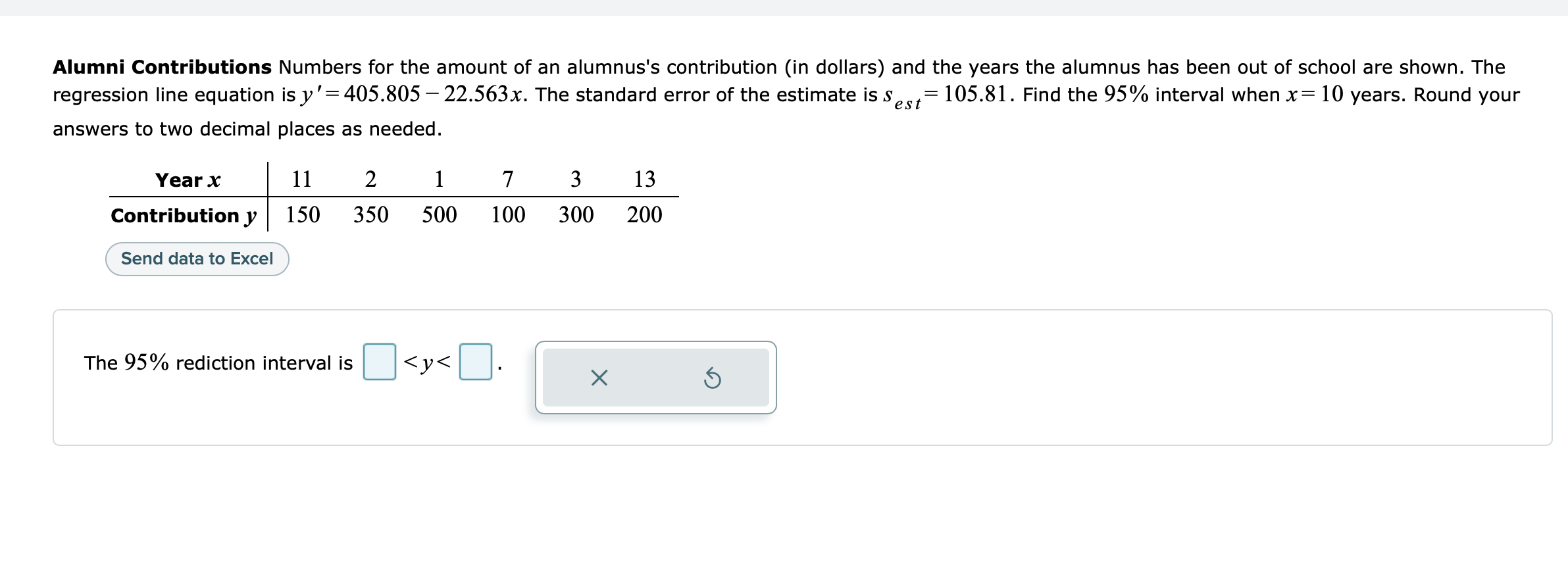Image resolution: width=1568 pixels, height=563 pixels.
Task: Click the gray action button group
Action: [x=656, y=377]
